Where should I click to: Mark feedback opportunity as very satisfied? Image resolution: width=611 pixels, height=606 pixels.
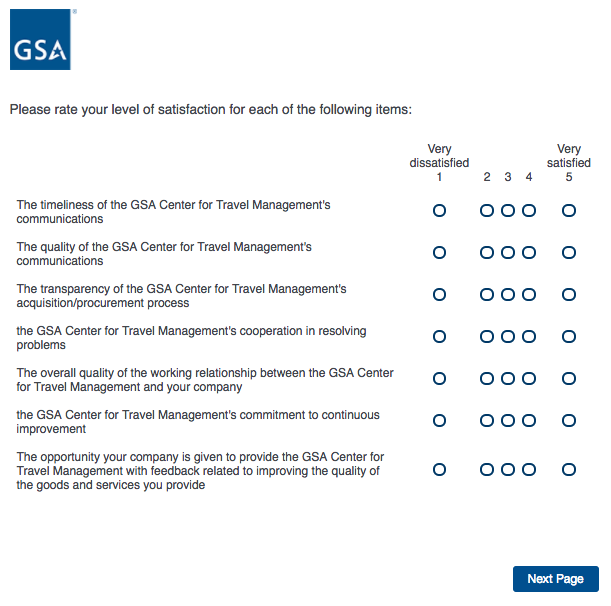pyautogui.click(x=569, y=469)
